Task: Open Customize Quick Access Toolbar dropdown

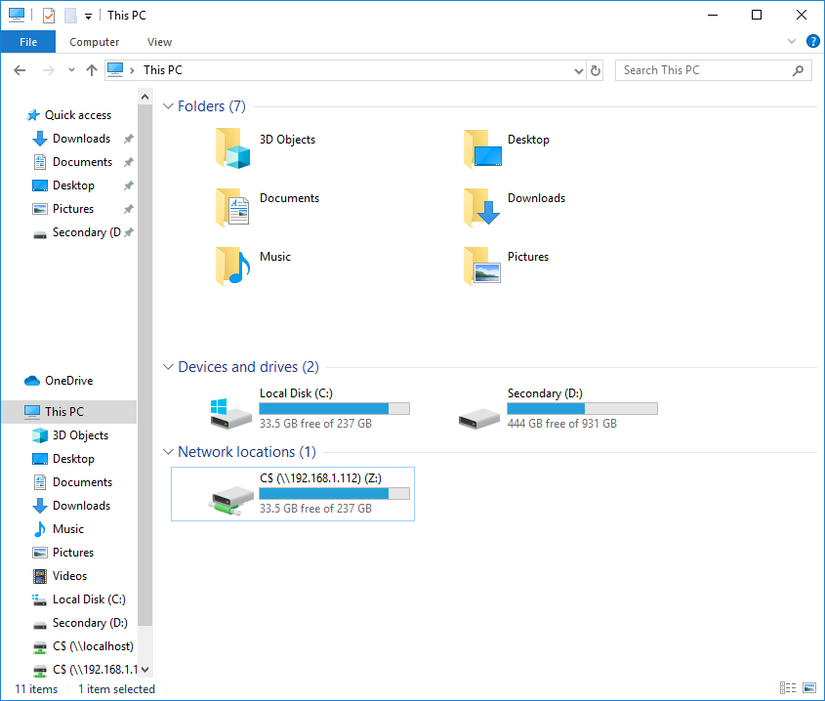Action: [88, 16]
